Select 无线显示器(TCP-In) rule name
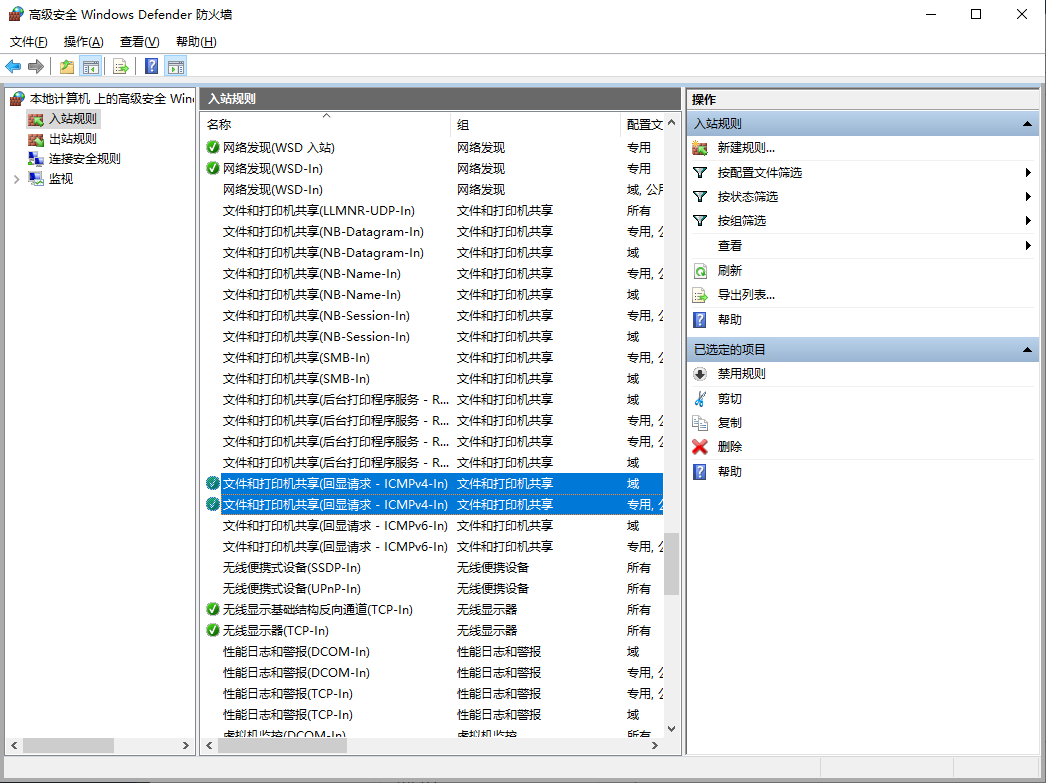 [x=276, y=630]
